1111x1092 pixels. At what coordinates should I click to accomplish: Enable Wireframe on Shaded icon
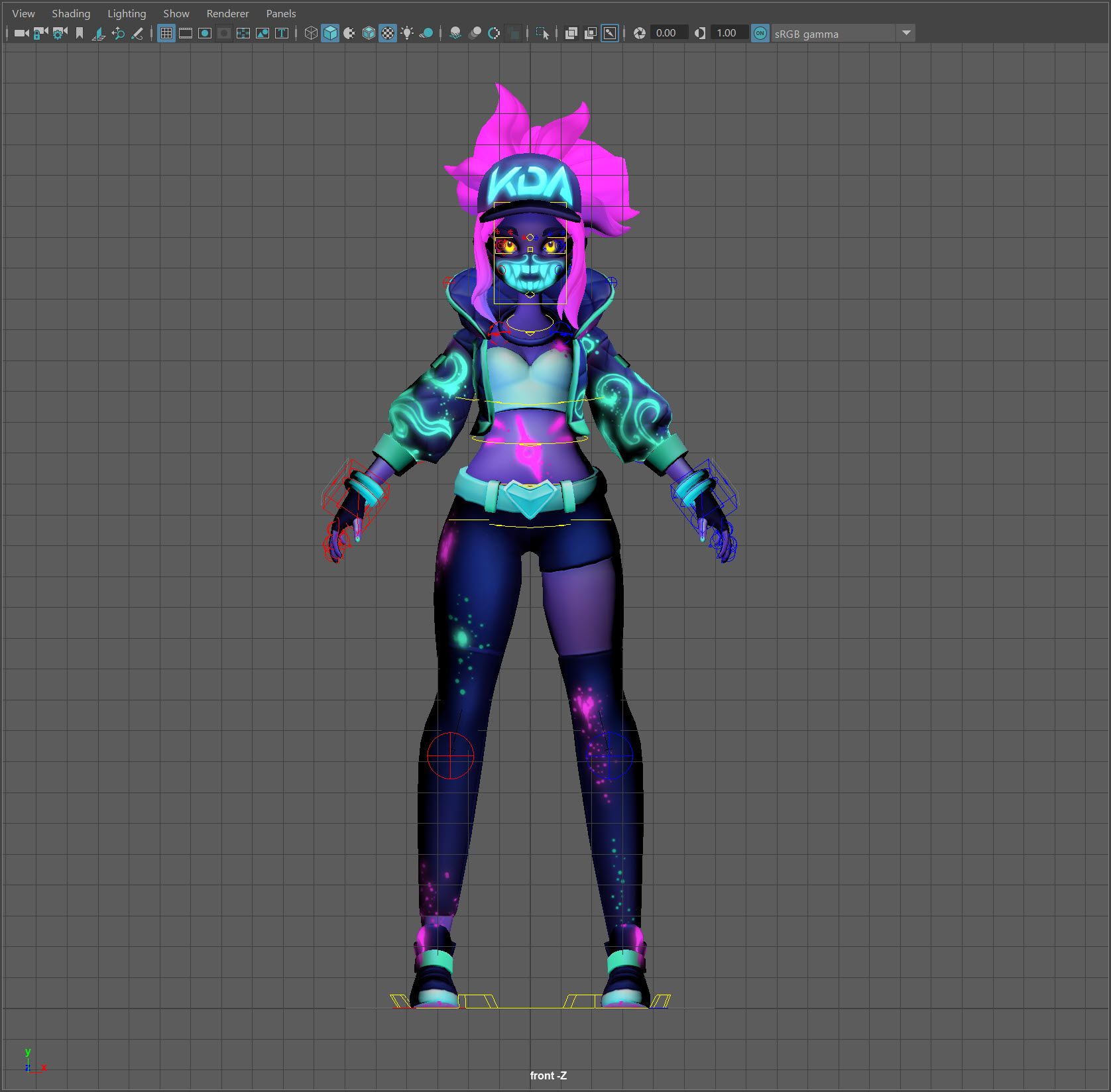coord(369,33)
